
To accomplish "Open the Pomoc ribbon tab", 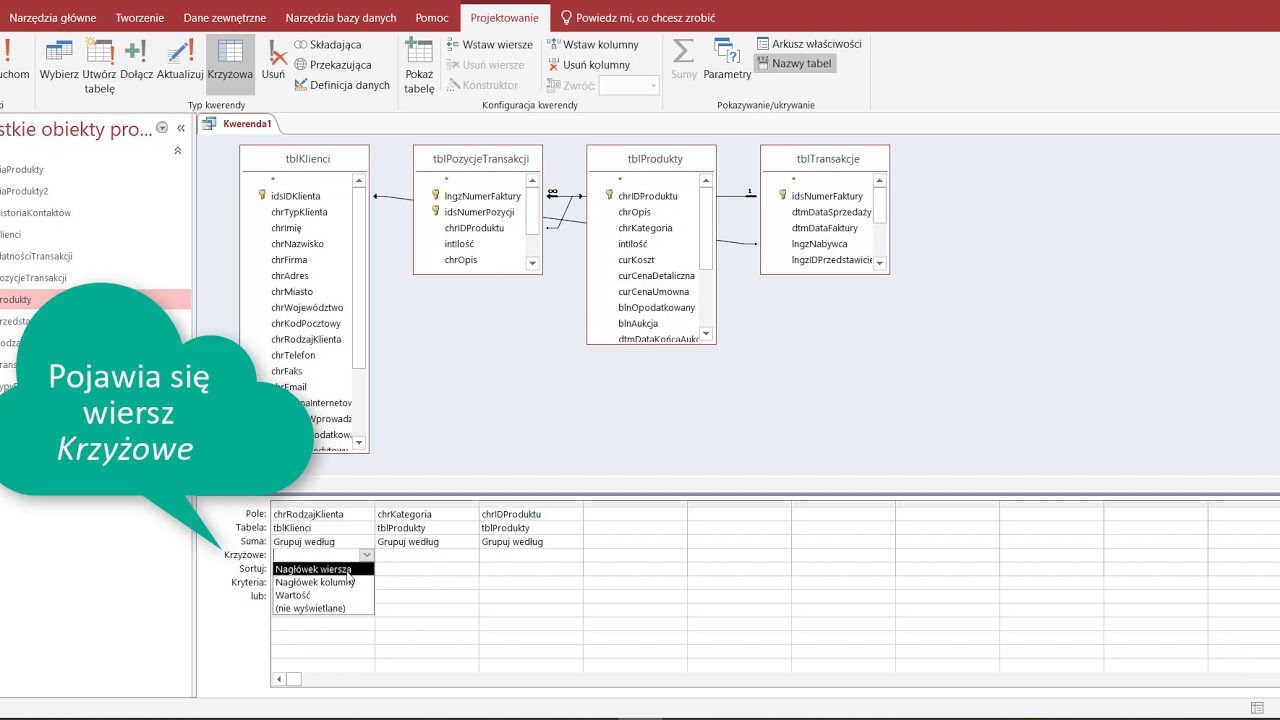I will coord(432,18).
